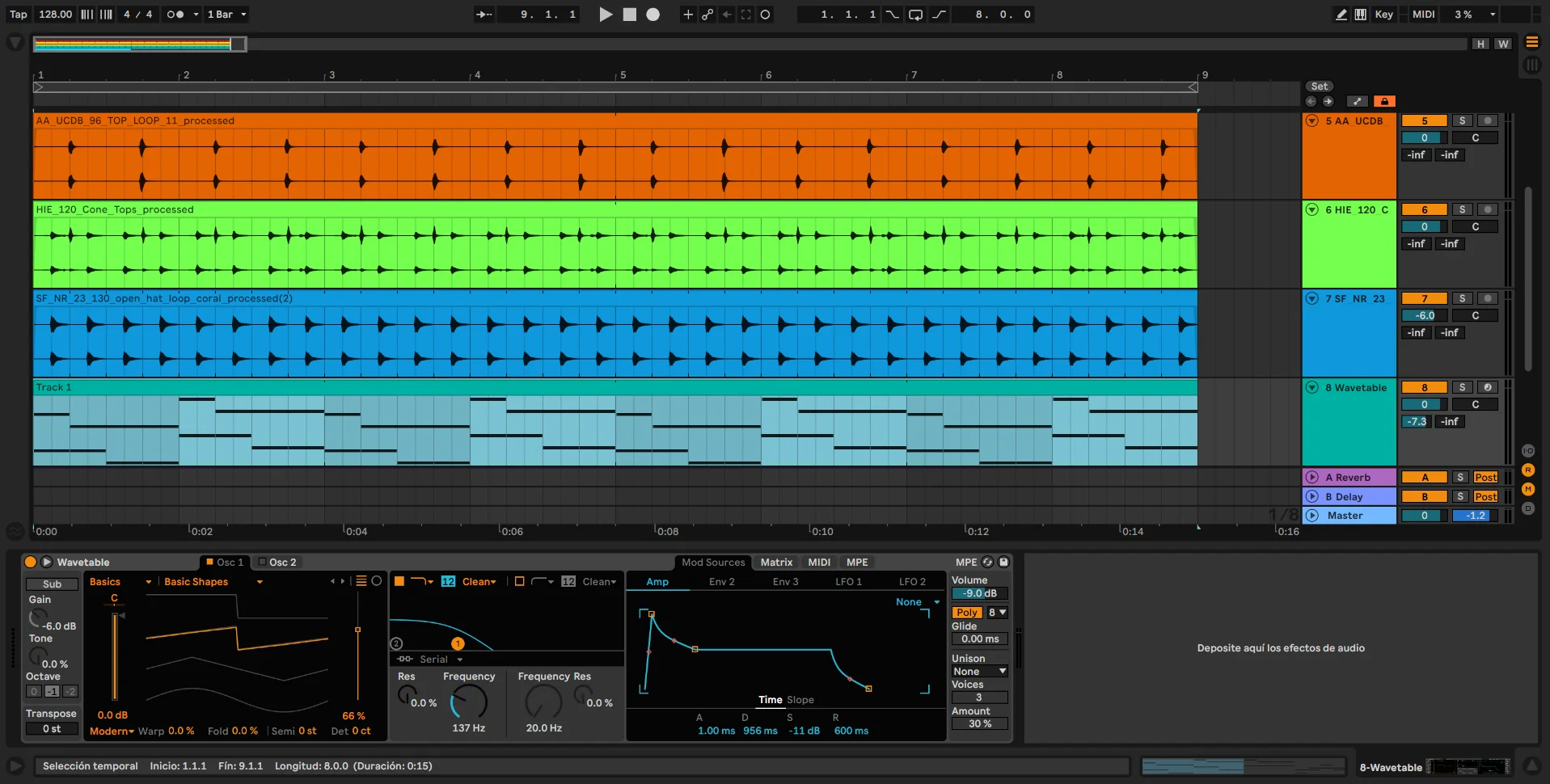Toggle the Metronome button
The width and height of the screenshot is (1550, 784).
[x=174, y=15]
